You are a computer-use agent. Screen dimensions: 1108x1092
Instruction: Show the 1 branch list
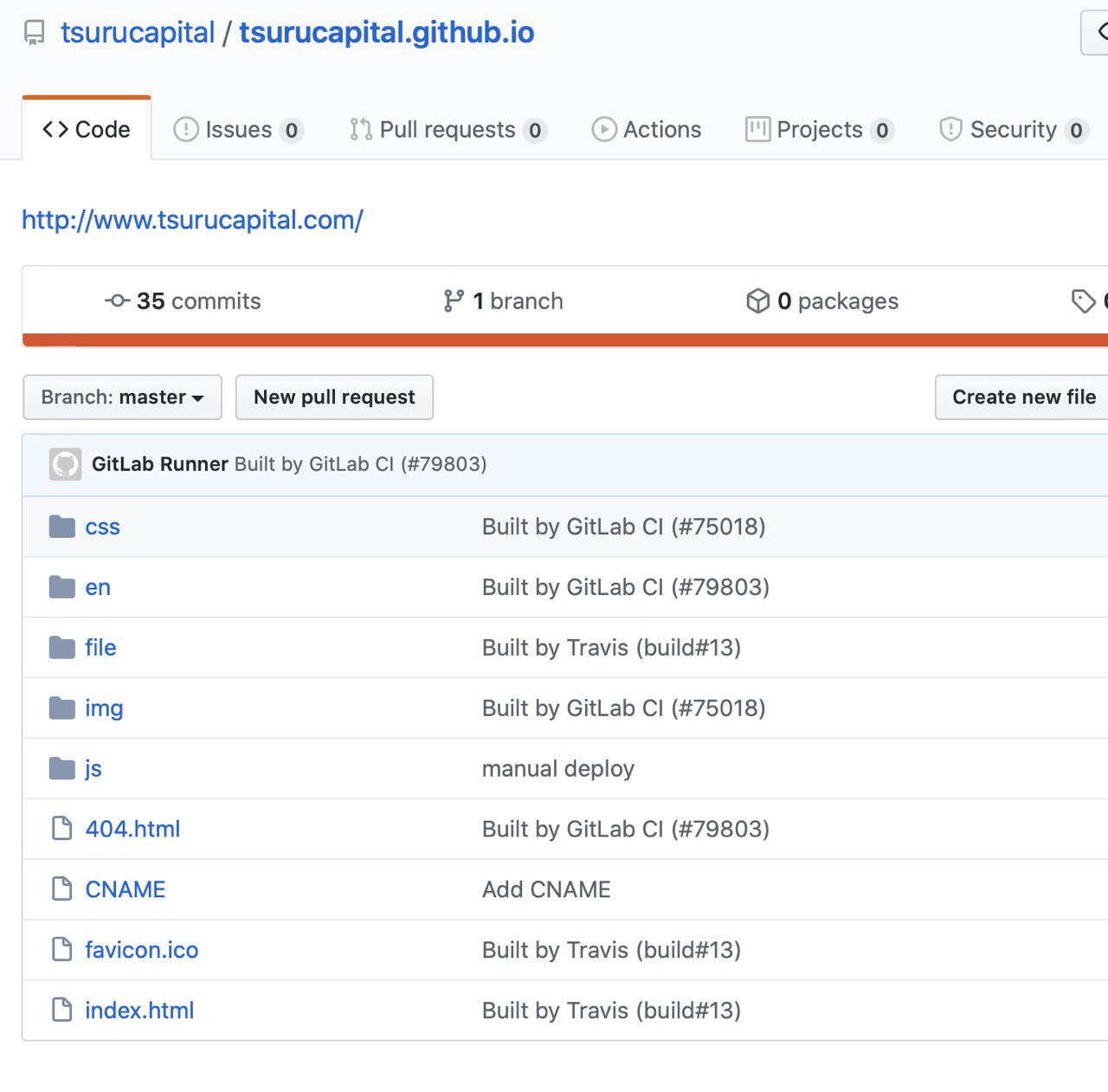503,301
